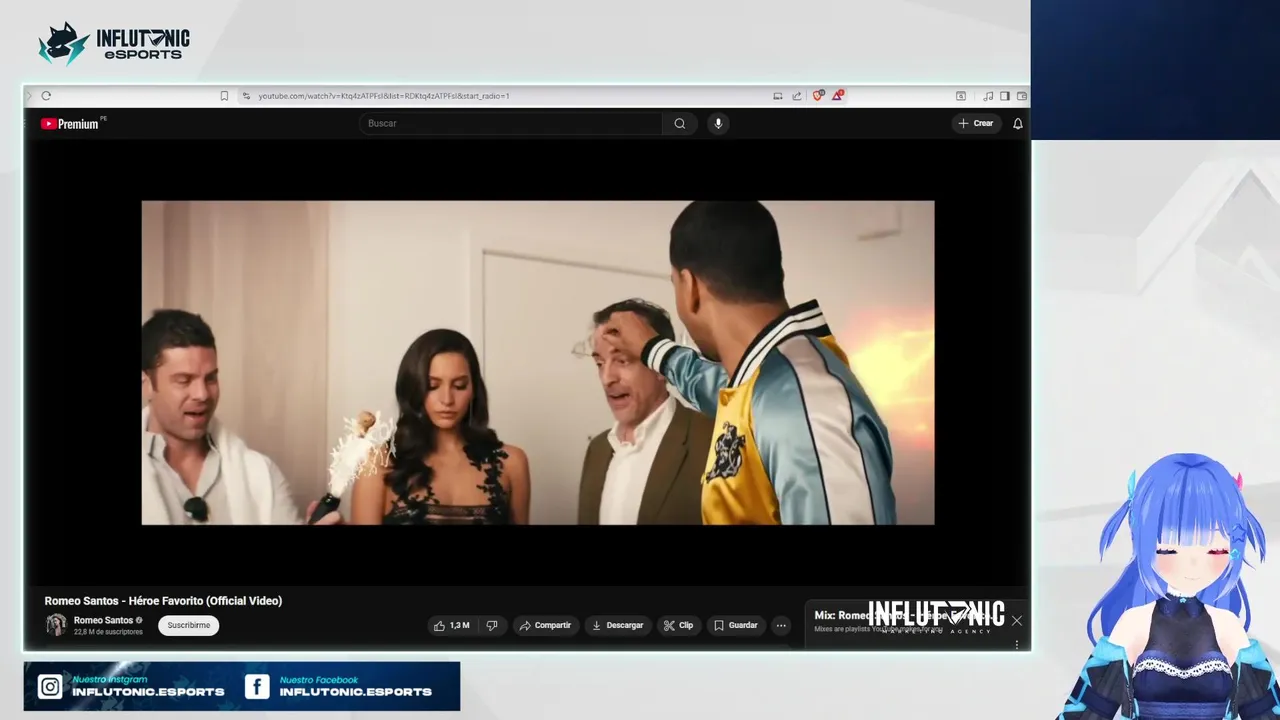1280x720 pixels.
Task: Toggle the browser sidebar panel icon
Action: coord(1005,96)
